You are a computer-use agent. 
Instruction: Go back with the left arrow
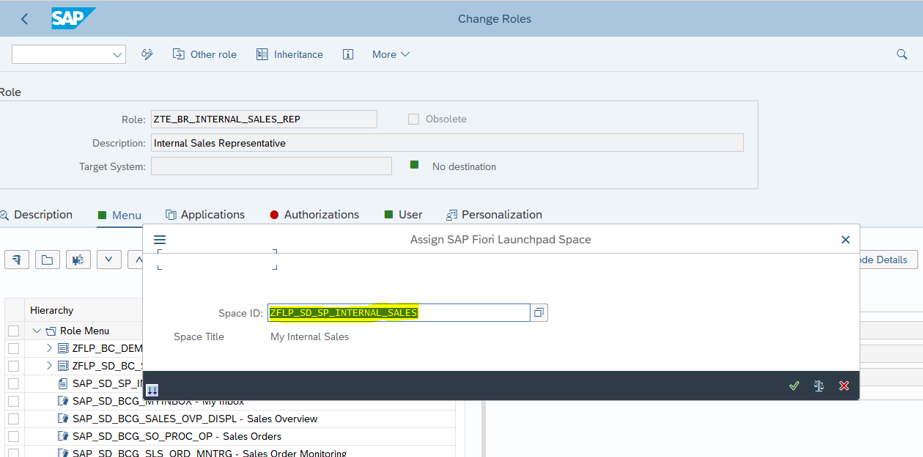coord(24,19)
